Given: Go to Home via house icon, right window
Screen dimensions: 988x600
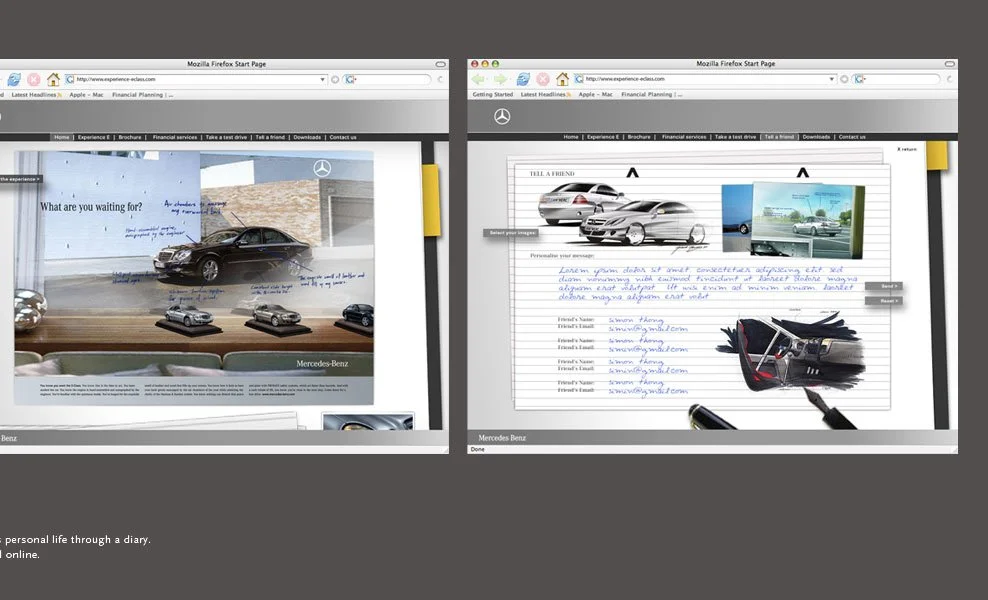Looking at the screenshot, I should point(563,79).
